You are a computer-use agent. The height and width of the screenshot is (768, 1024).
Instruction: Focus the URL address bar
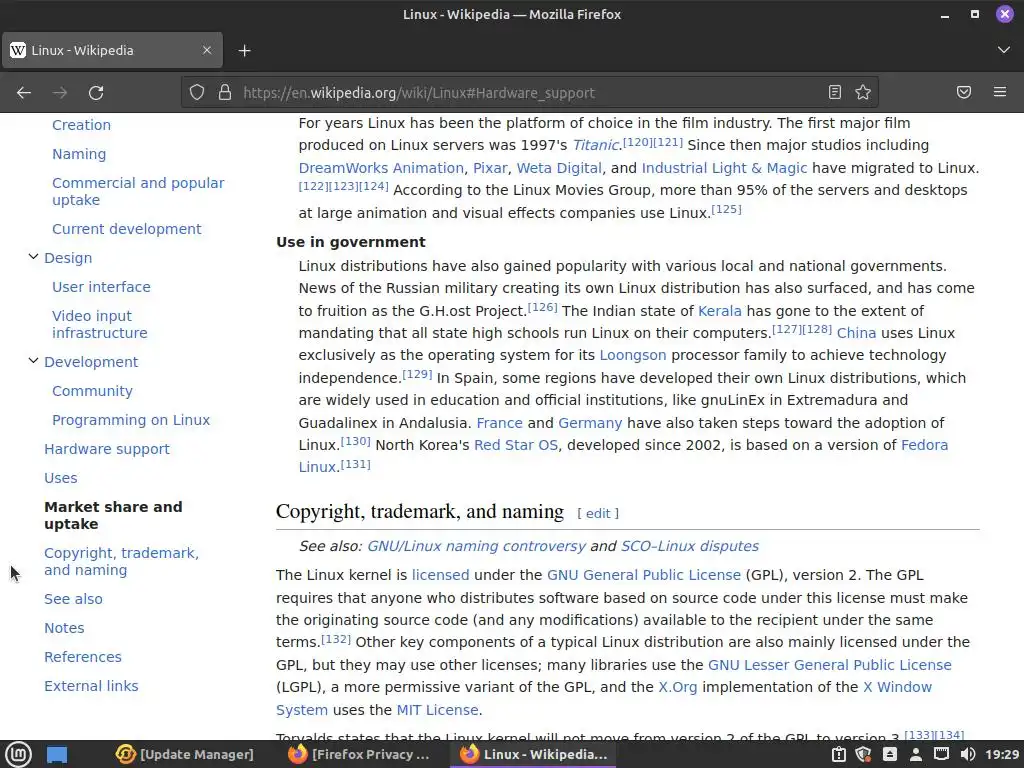529,93
